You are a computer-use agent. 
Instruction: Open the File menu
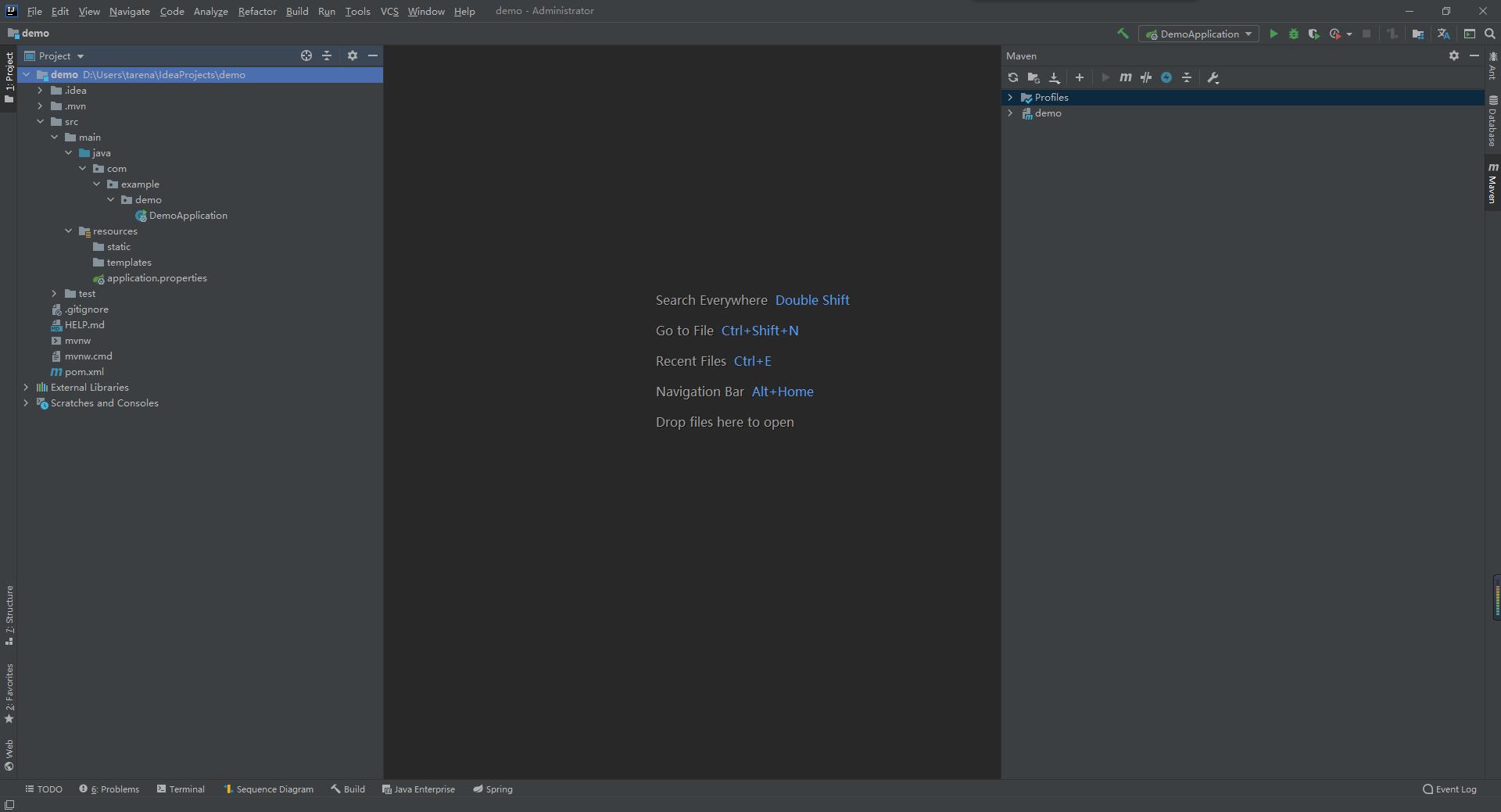(34, 11)
